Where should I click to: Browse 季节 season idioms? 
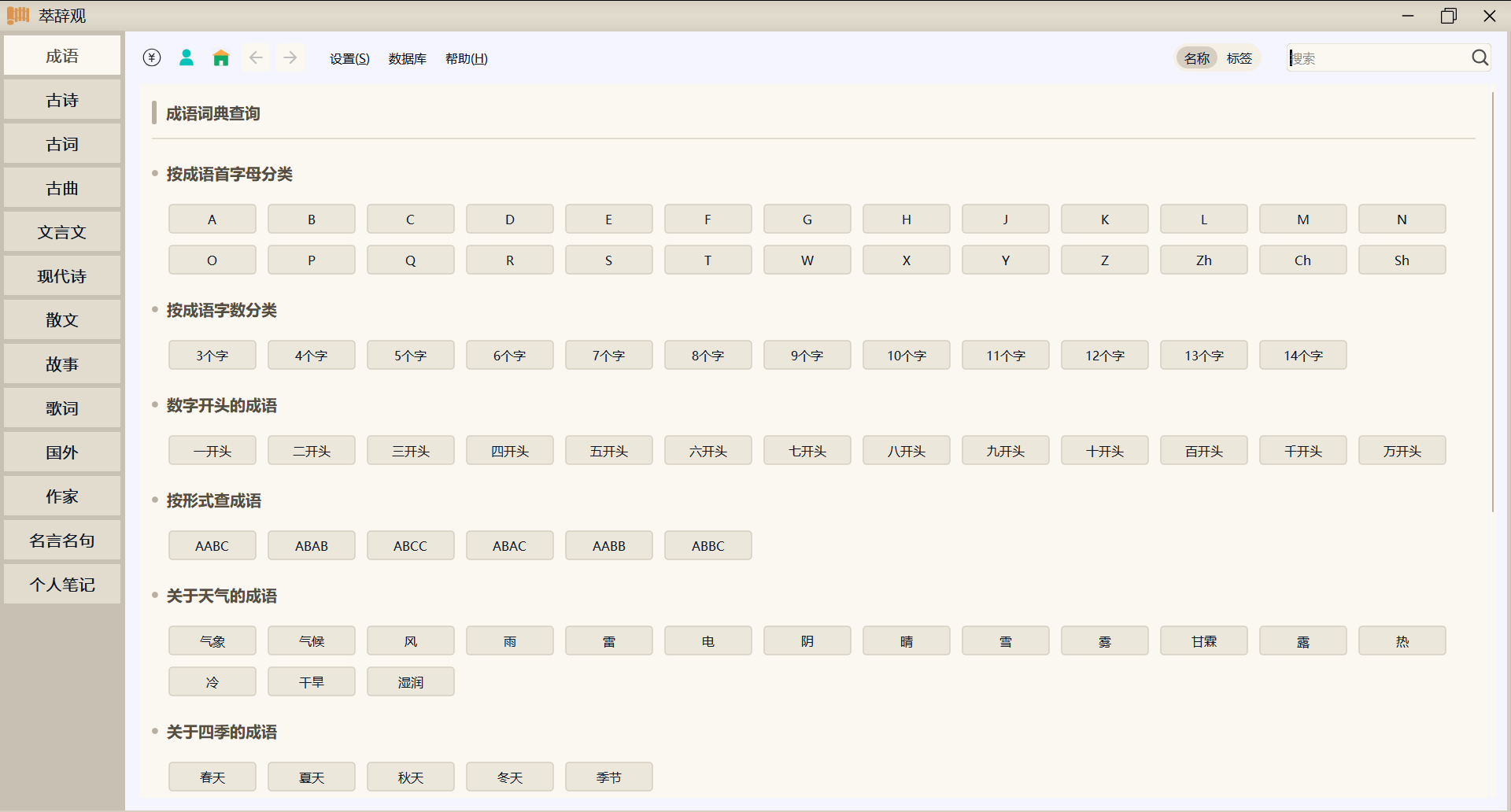click(609, 777)
